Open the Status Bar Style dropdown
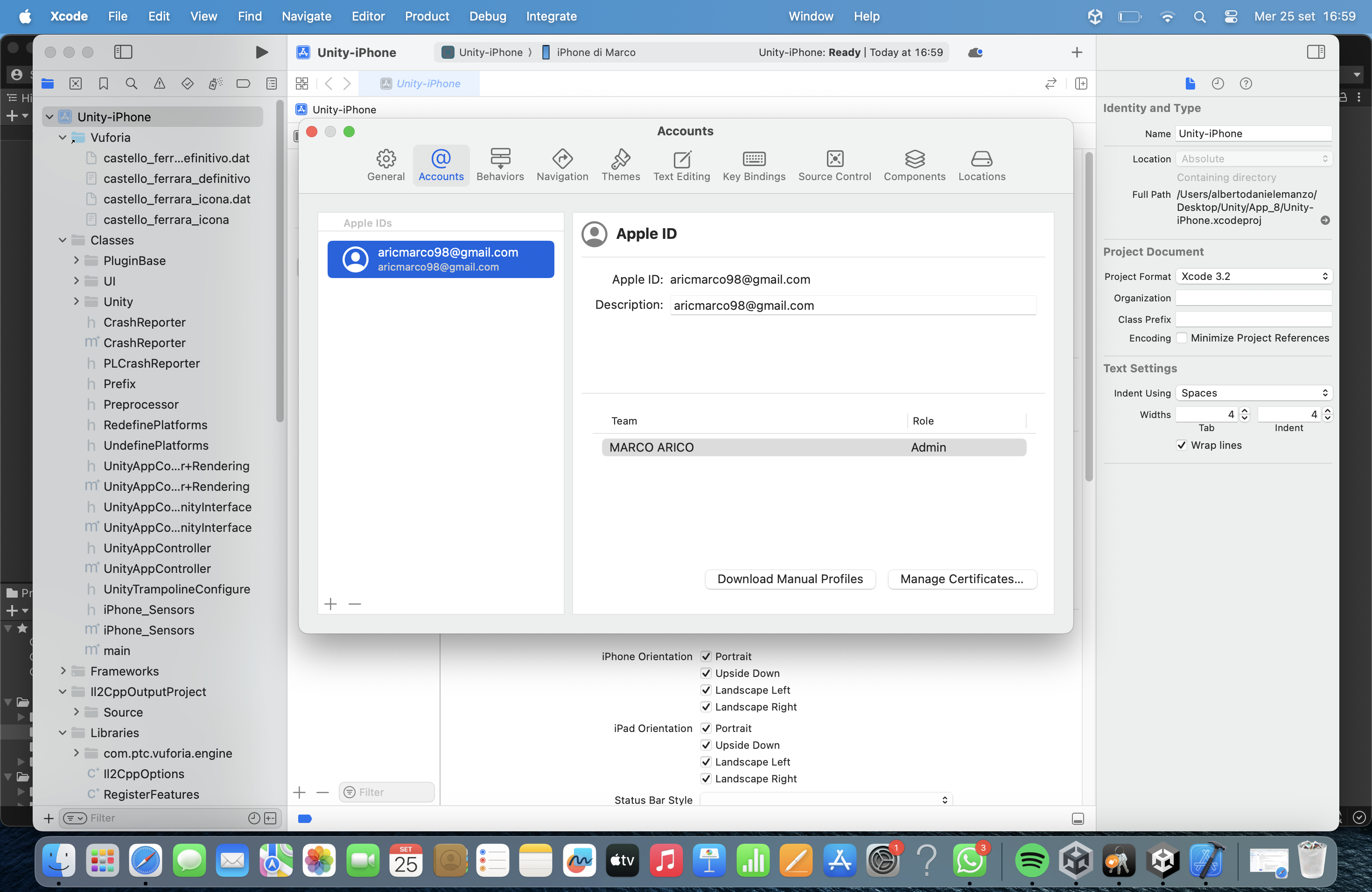Viewport: 1372px width, 892px height. point(826,800)
